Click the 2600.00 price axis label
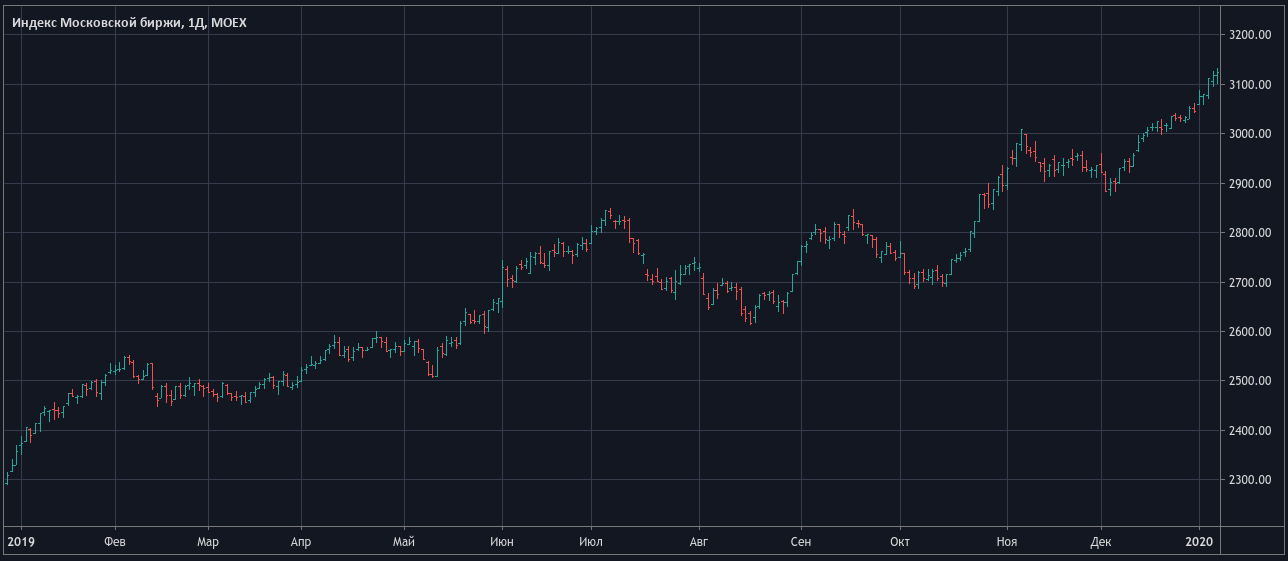Viewport: 1288px width, 561px height. [1249, 332]
